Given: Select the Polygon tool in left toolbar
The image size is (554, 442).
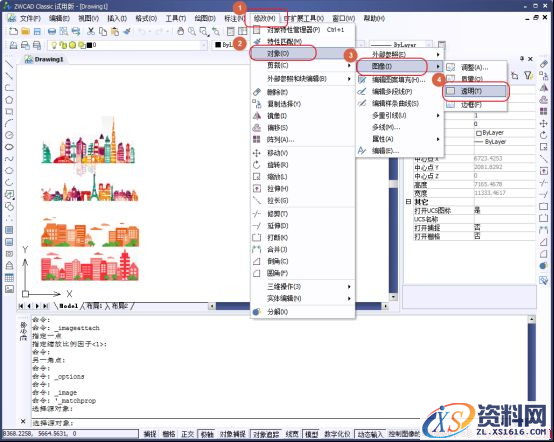Looking at the screenshot, I should pos(9,100).
